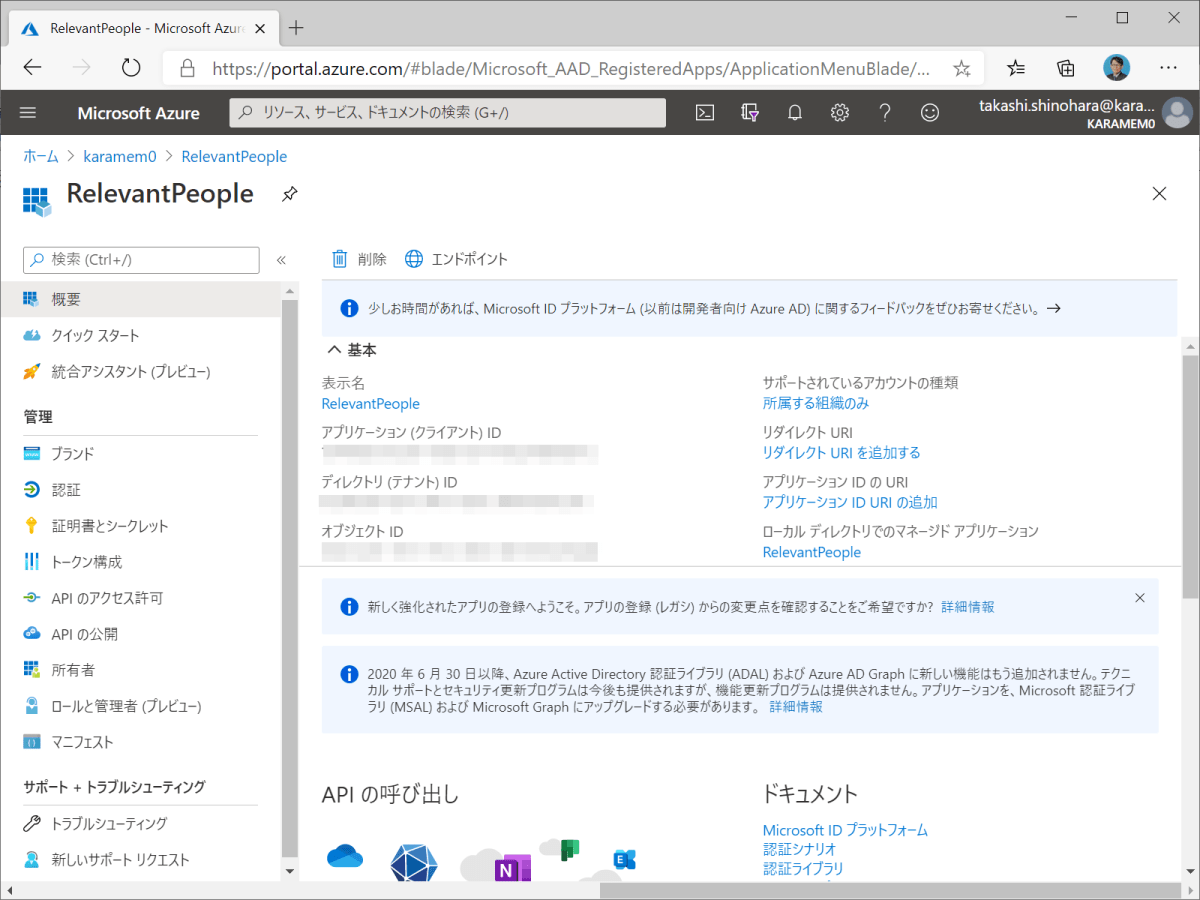Viewport: 1200px width, 900px height.
Task: Go to karamem0 breadcrumb
Action: (120, 157)
